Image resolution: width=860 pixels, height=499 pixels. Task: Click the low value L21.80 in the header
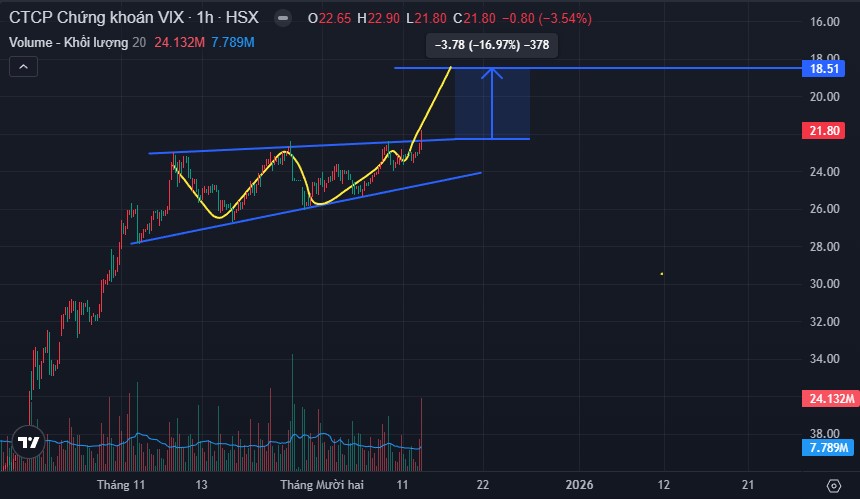[426, 18]
